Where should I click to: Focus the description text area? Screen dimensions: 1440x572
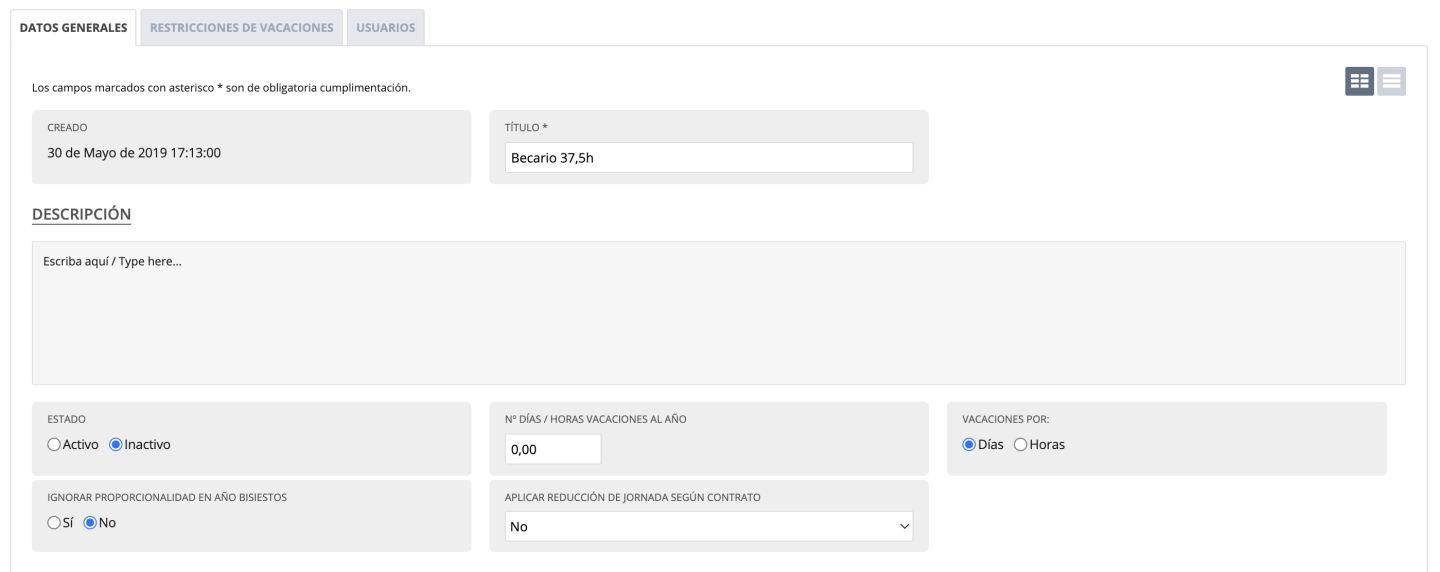pos(718,313)
